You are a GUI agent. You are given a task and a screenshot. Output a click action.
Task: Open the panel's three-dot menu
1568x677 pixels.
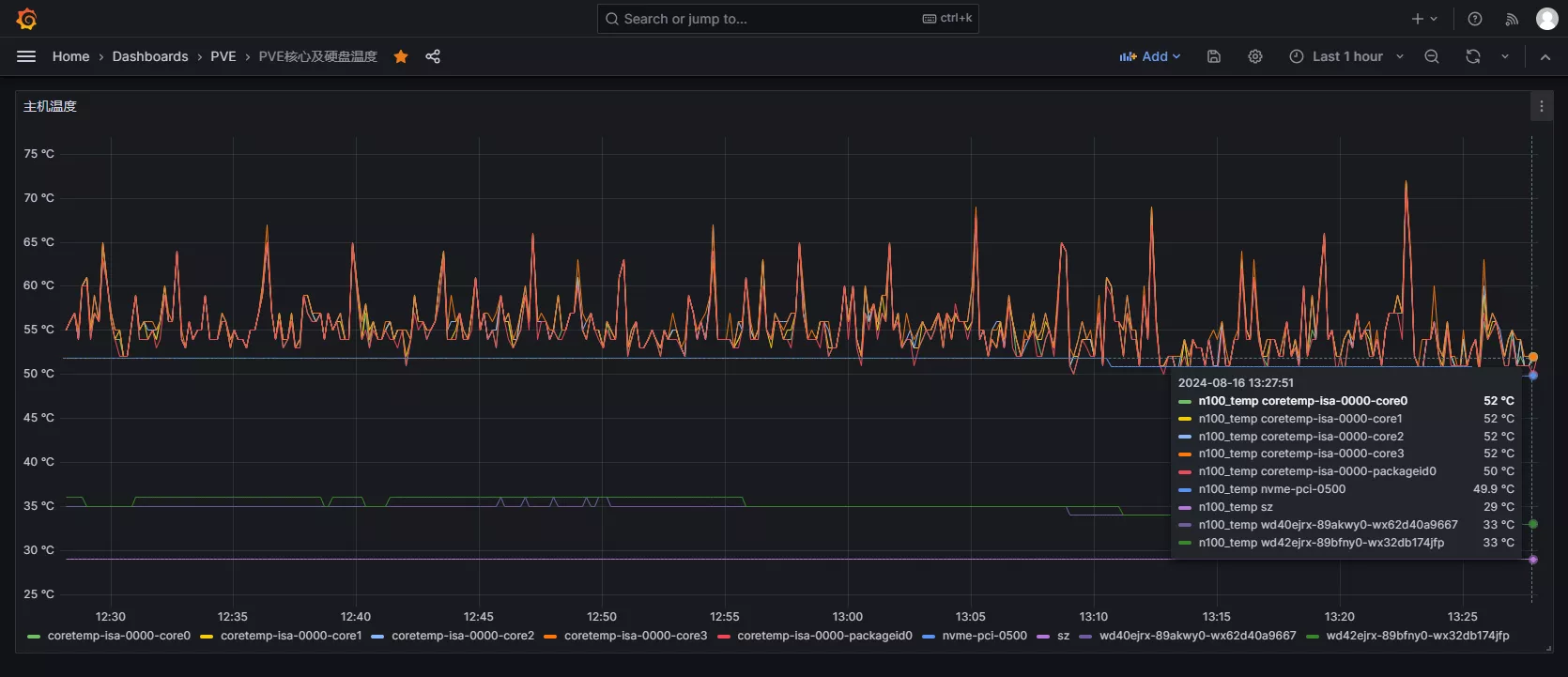[x=1542, y=106]
